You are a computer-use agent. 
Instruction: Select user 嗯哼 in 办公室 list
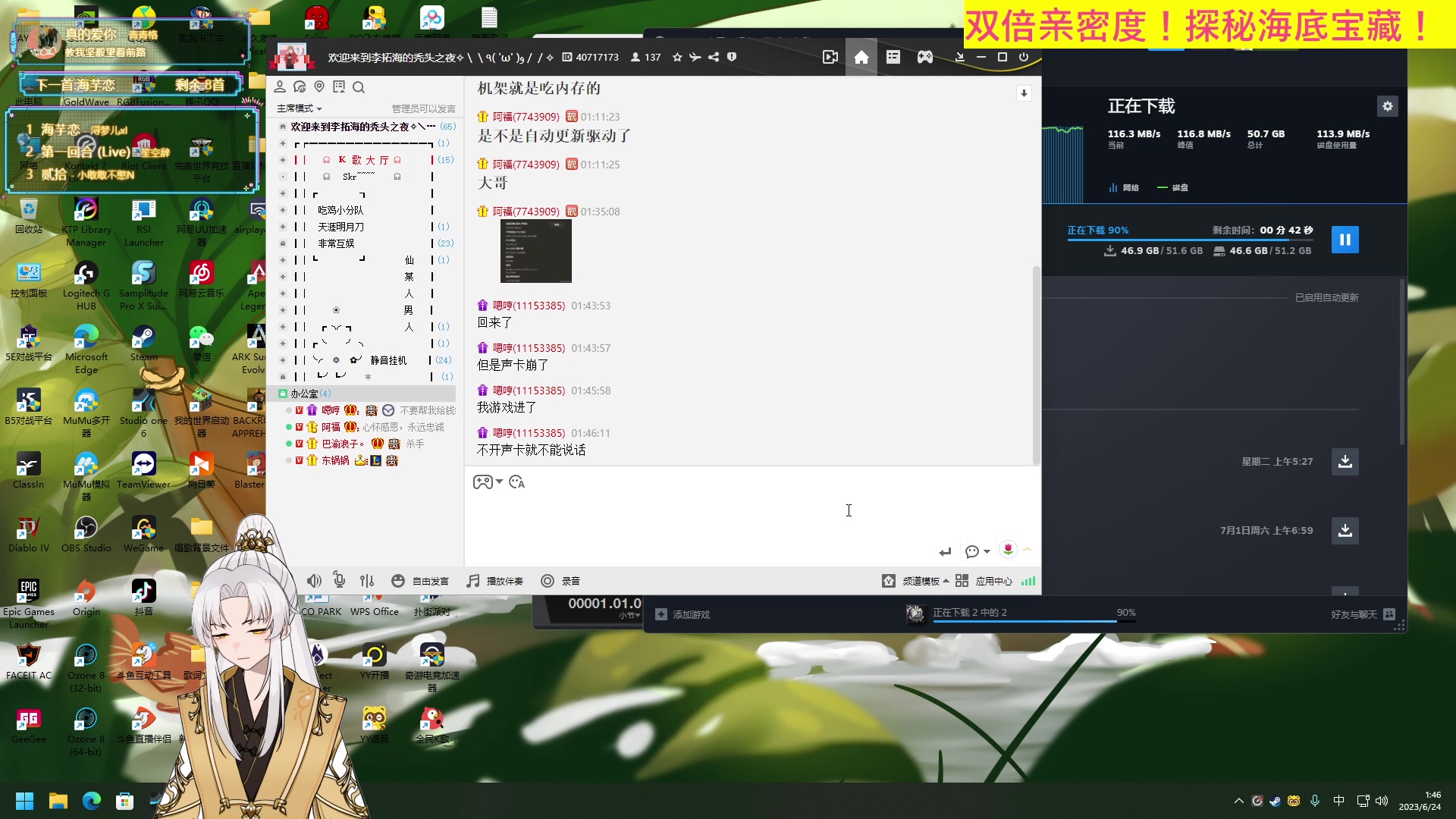pyautogui.click(x=331, y=410)
